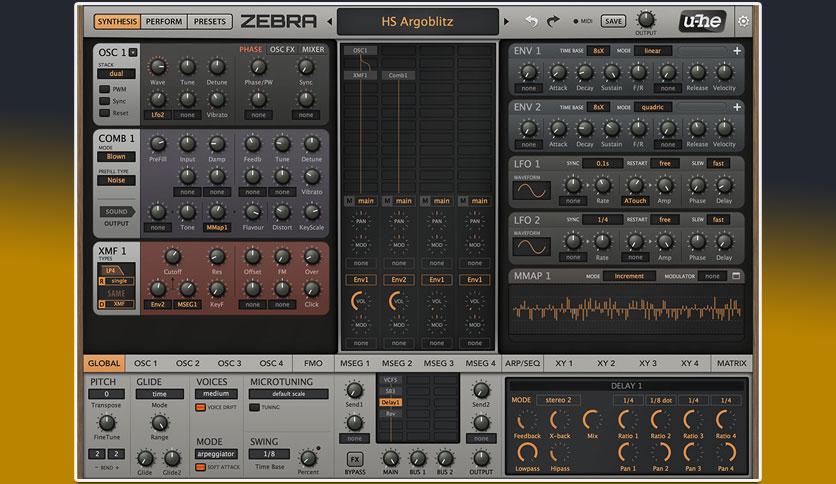The height and width of the screenshot is (484, 836).
Task: Switch to the Presets tab
Action: 210,21
